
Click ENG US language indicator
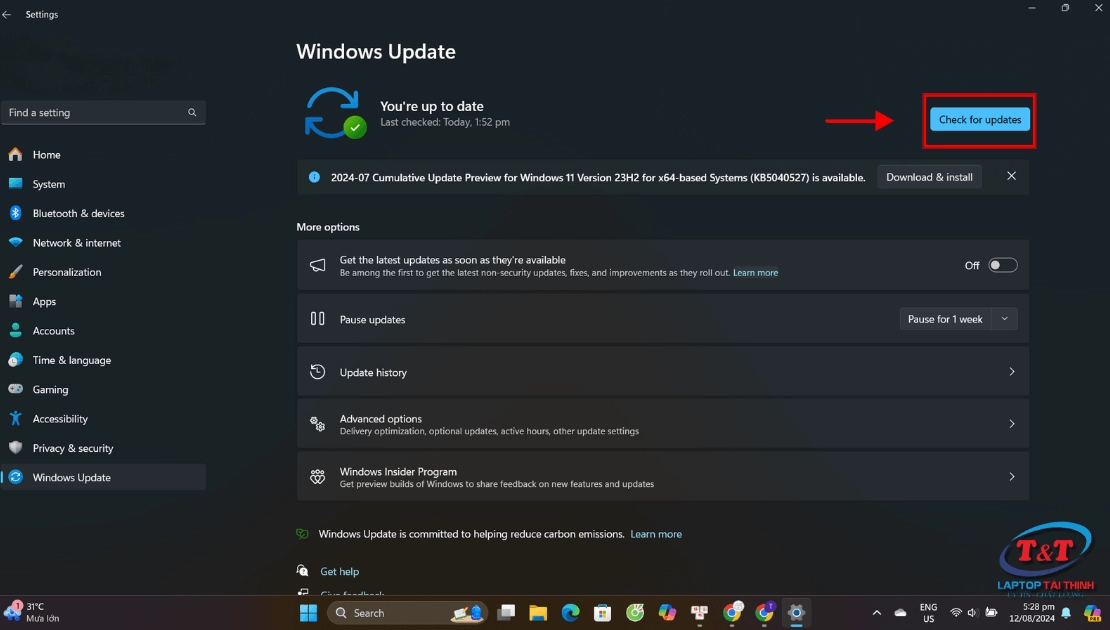928,613
